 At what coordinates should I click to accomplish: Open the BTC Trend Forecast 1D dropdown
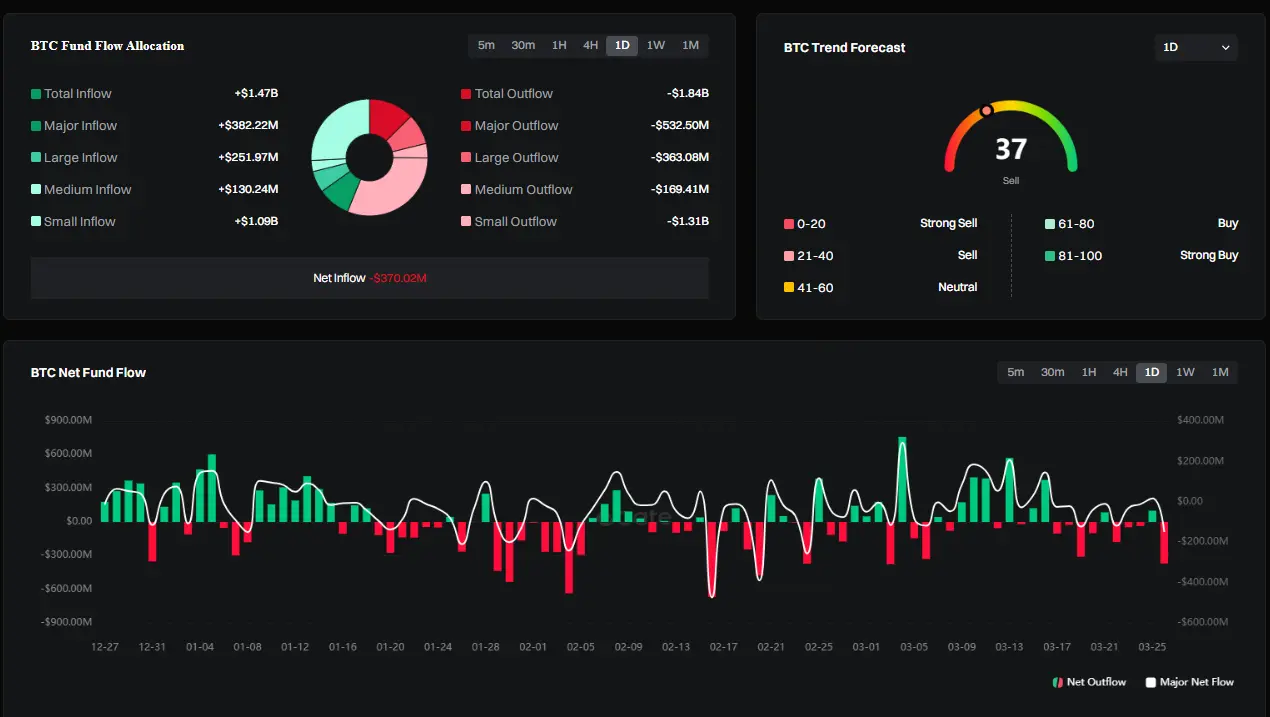coord(1196,47)
